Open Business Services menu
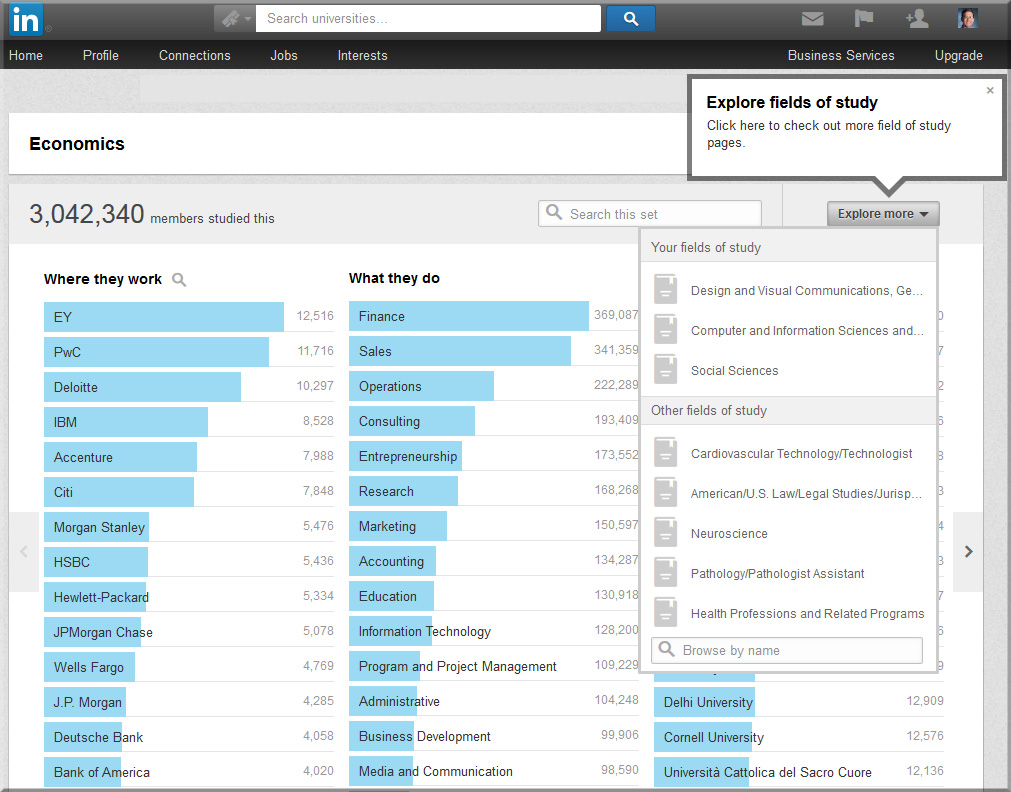Viewport: 1011px width, 792px height. tap(841, 55)
